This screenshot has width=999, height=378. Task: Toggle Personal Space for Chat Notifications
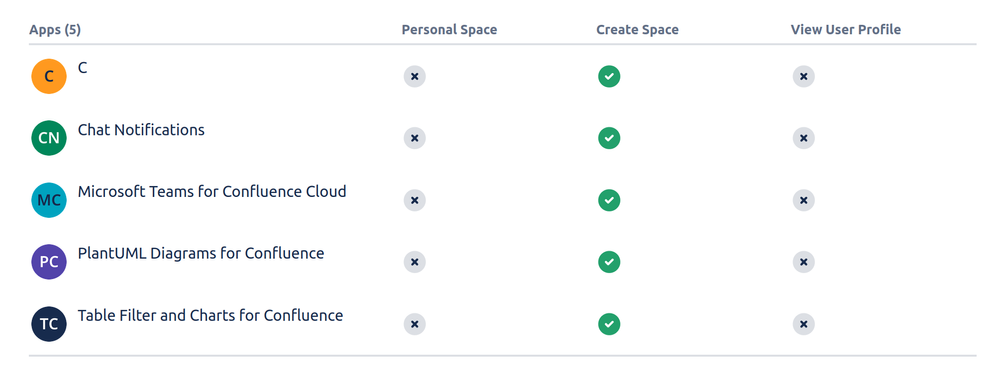click(414, 138)
